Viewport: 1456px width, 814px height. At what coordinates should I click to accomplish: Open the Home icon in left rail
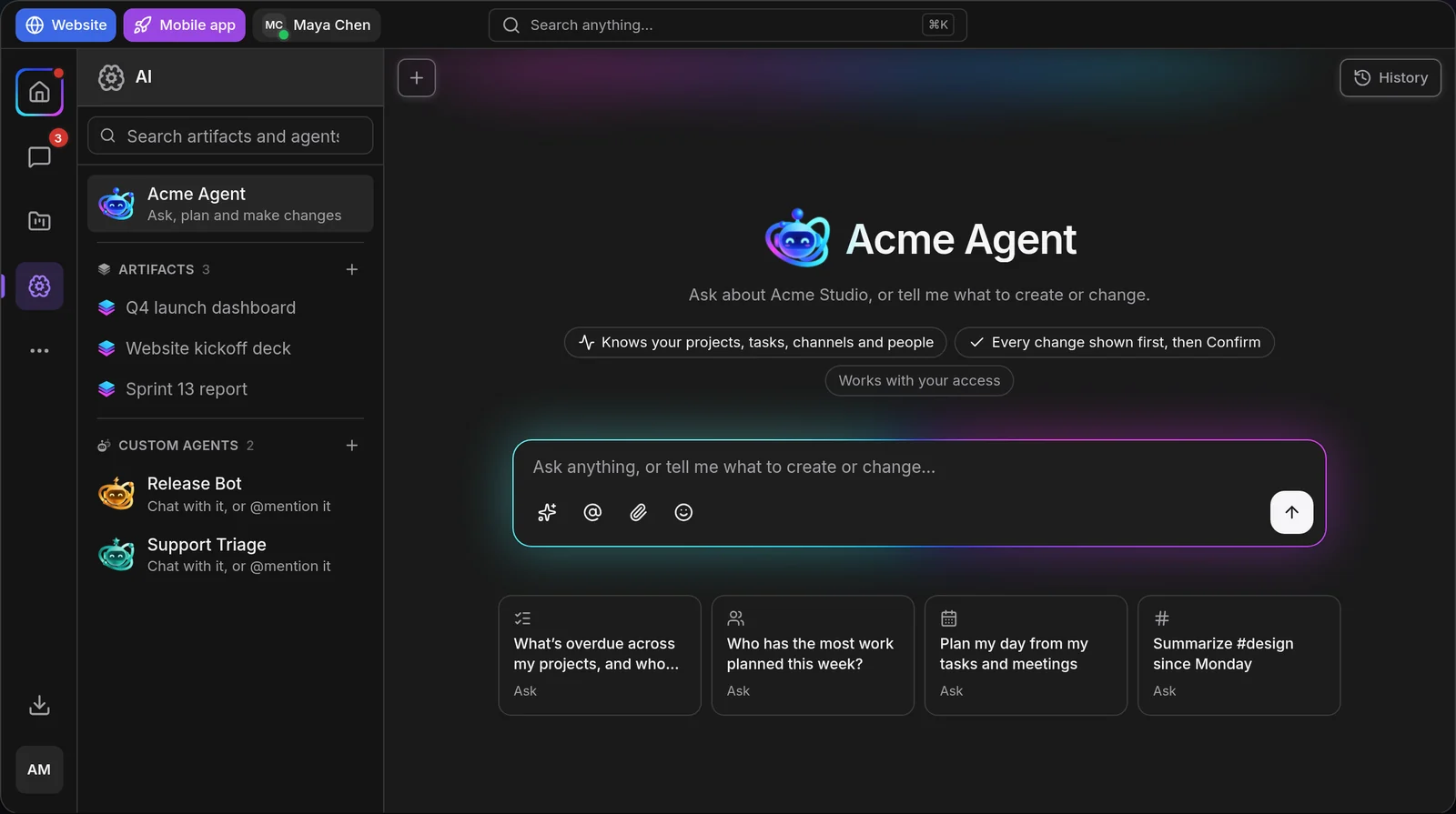click(39, 92)
